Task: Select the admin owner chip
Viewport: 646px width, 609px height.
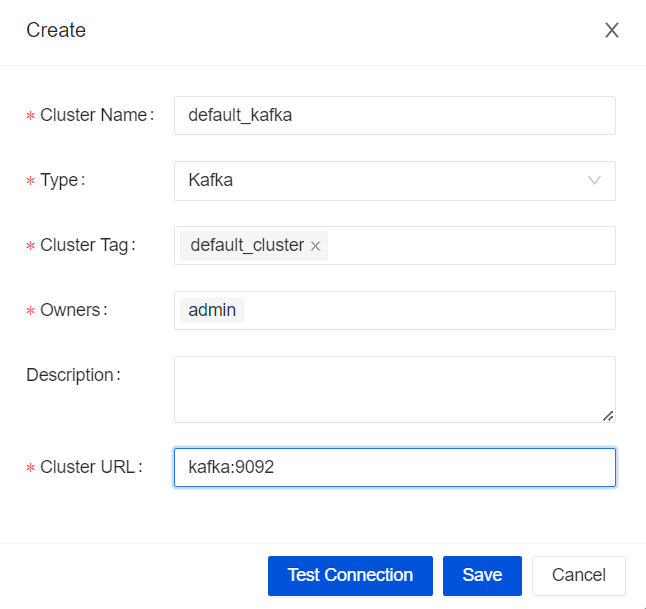Action: tap(212, 310)
